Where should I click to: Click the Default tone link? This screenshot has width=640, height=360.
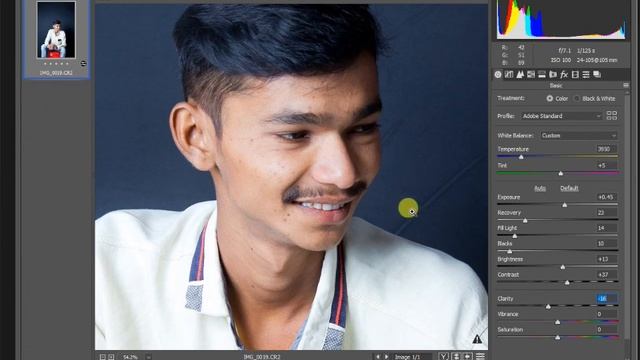569,188
